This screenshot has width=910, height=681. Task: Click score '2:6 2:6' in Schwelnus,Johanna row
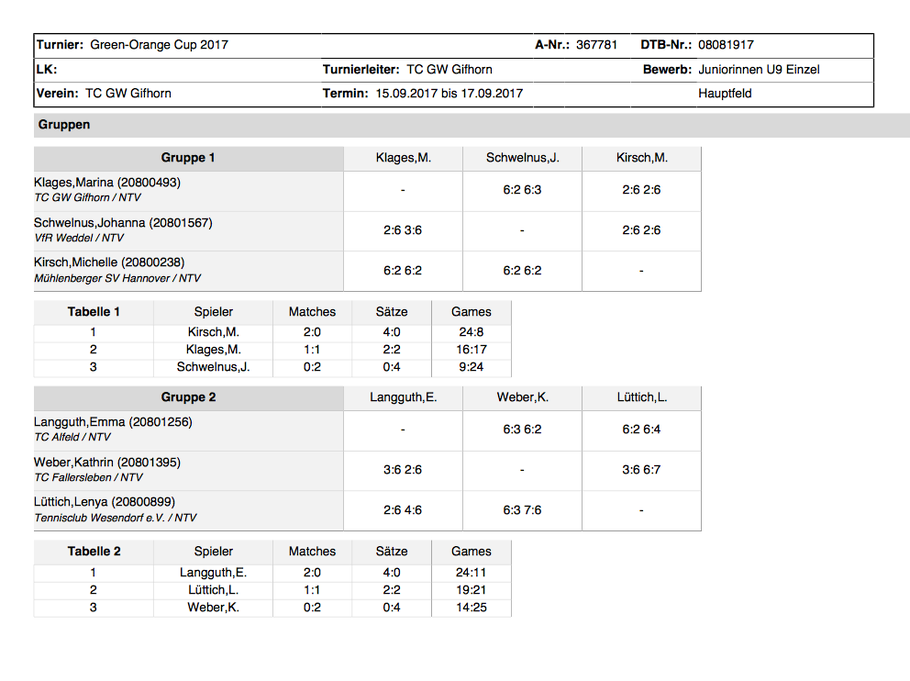(x=641, y=230)
